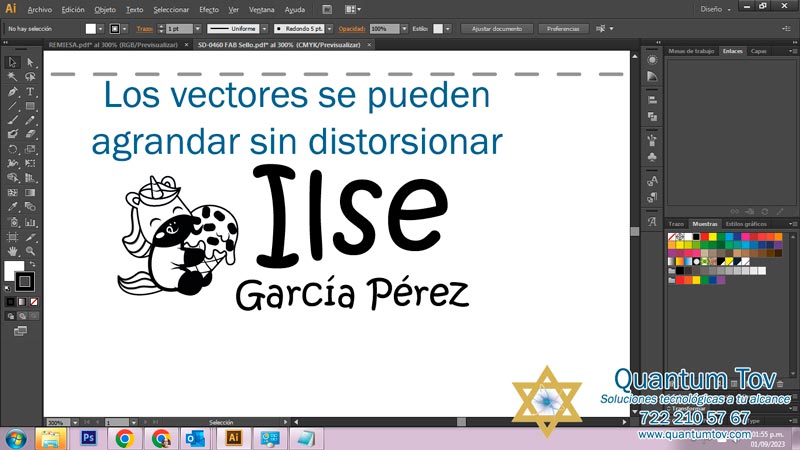Pick the yellow swatch in top Muestras row
Image resolution: width=800 pixels, height=450 pixels.
tap(712, 237)
